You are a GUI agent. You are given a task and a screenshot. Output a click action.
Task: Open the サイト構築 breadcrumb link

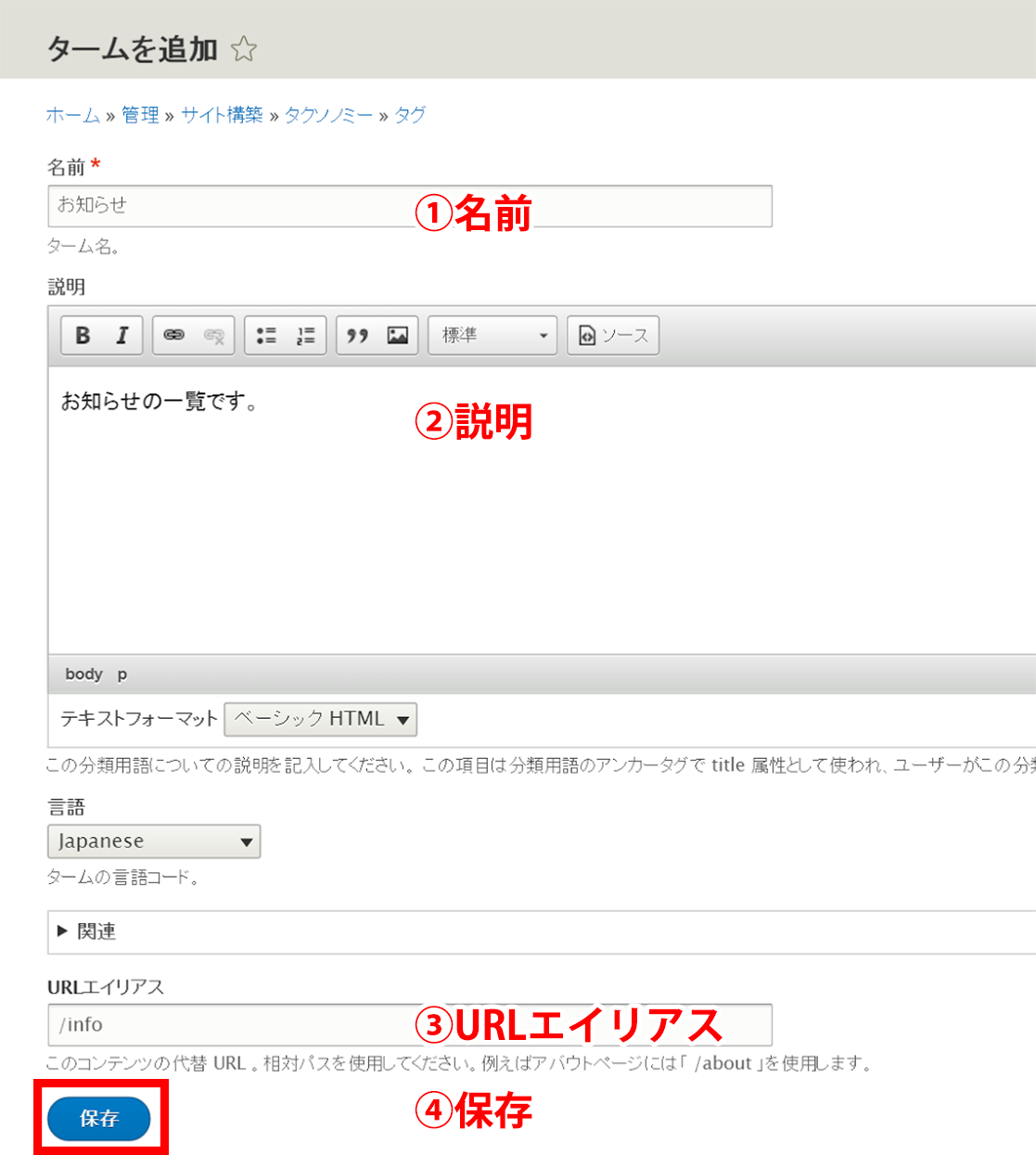pos(222,115)
